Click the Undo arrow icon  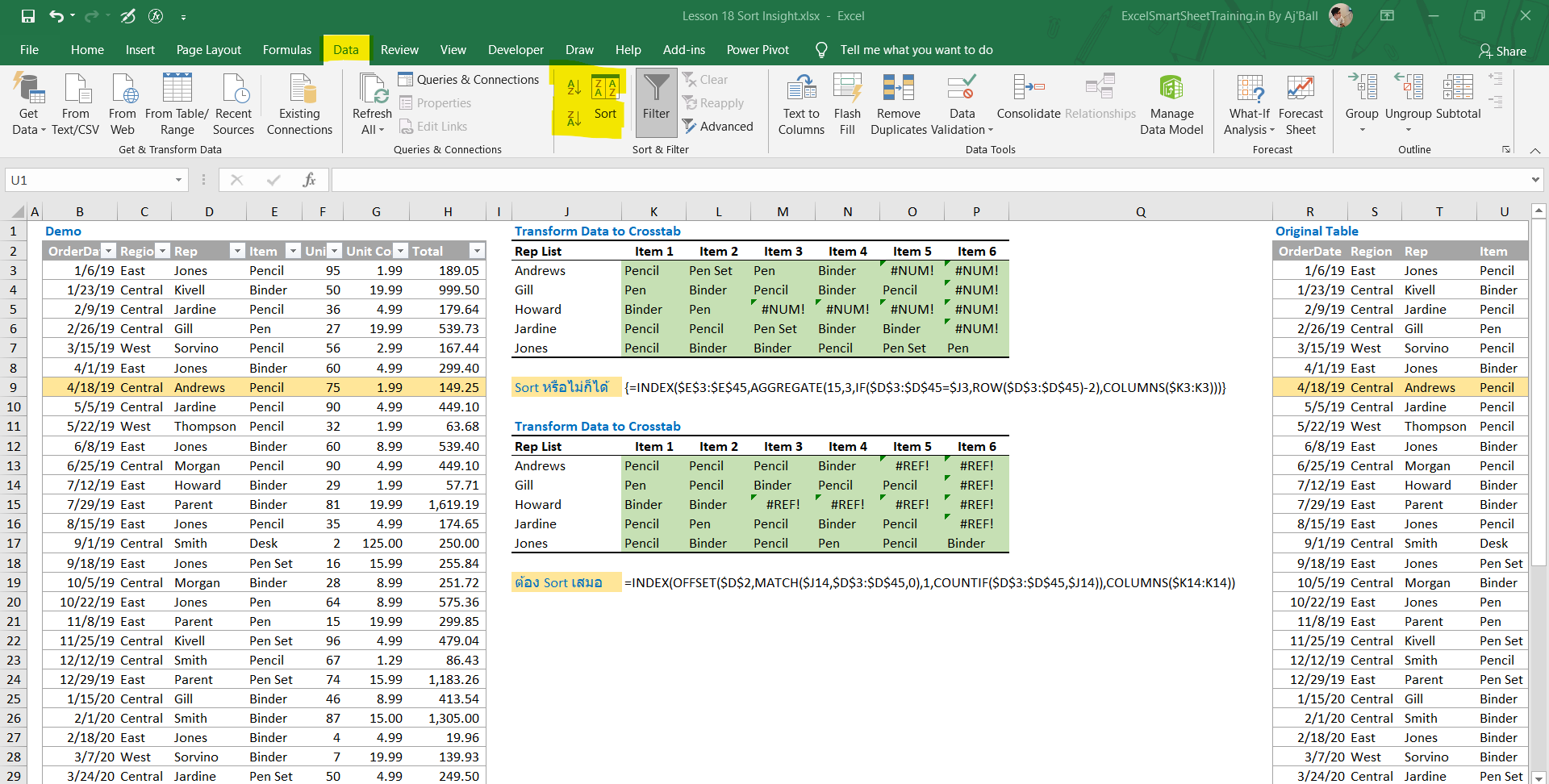(x=56, y=16)
